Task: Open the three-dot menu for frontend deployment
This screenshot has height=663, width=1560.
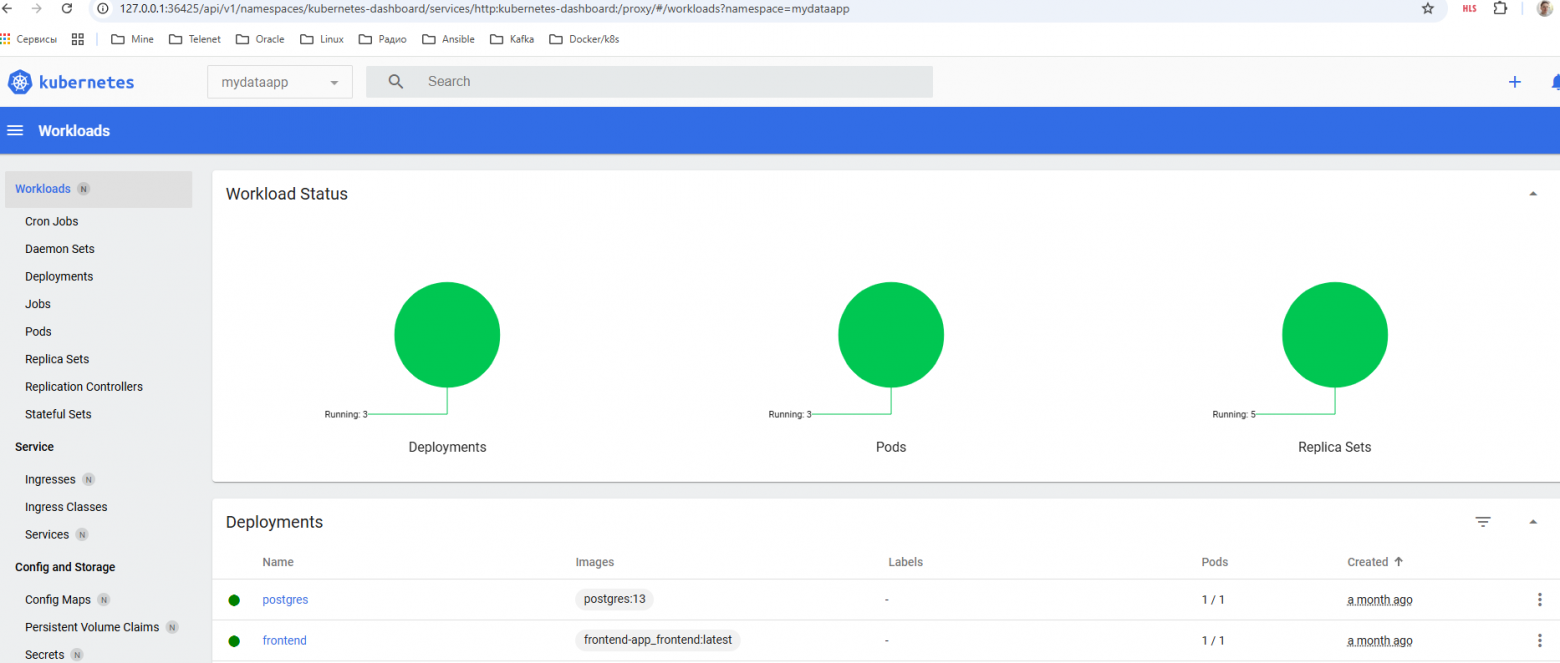Action: [1539, 640]
